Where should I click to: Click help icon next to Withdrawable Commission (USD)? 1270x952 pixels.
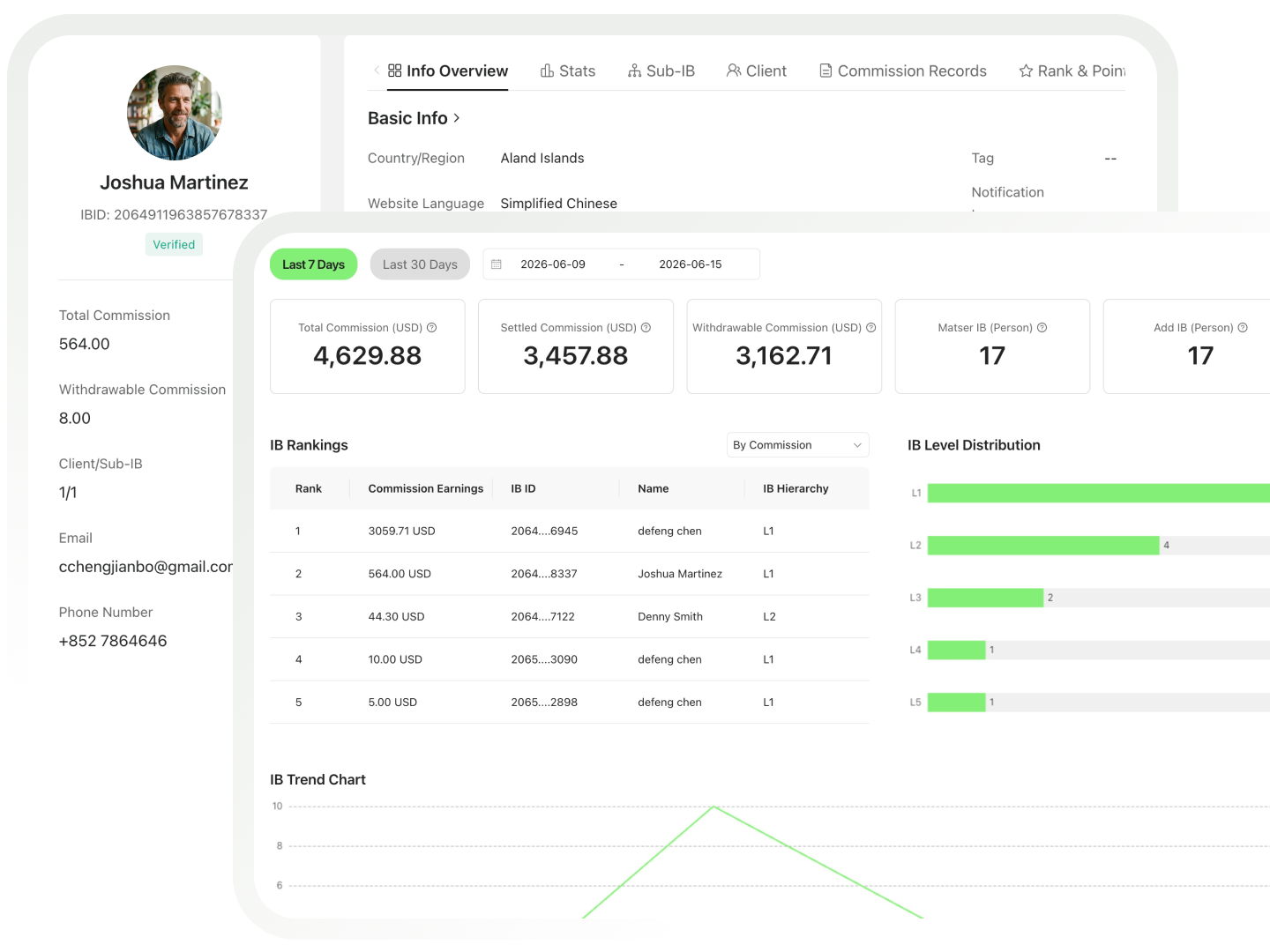pyautogui.click(x=871, y=327)
